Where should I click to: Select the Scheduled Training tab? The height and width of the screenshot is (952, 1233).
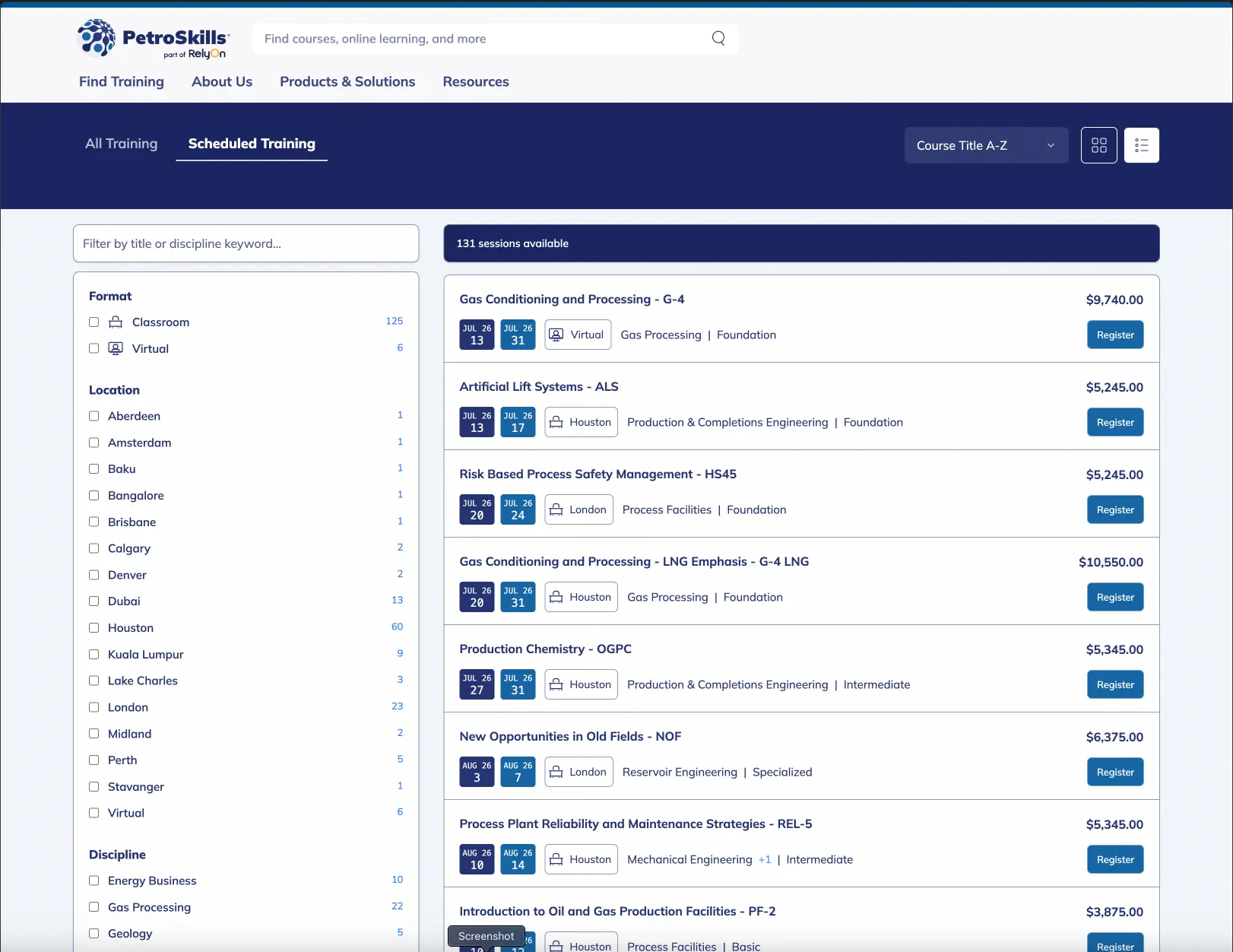coord(252,144)
